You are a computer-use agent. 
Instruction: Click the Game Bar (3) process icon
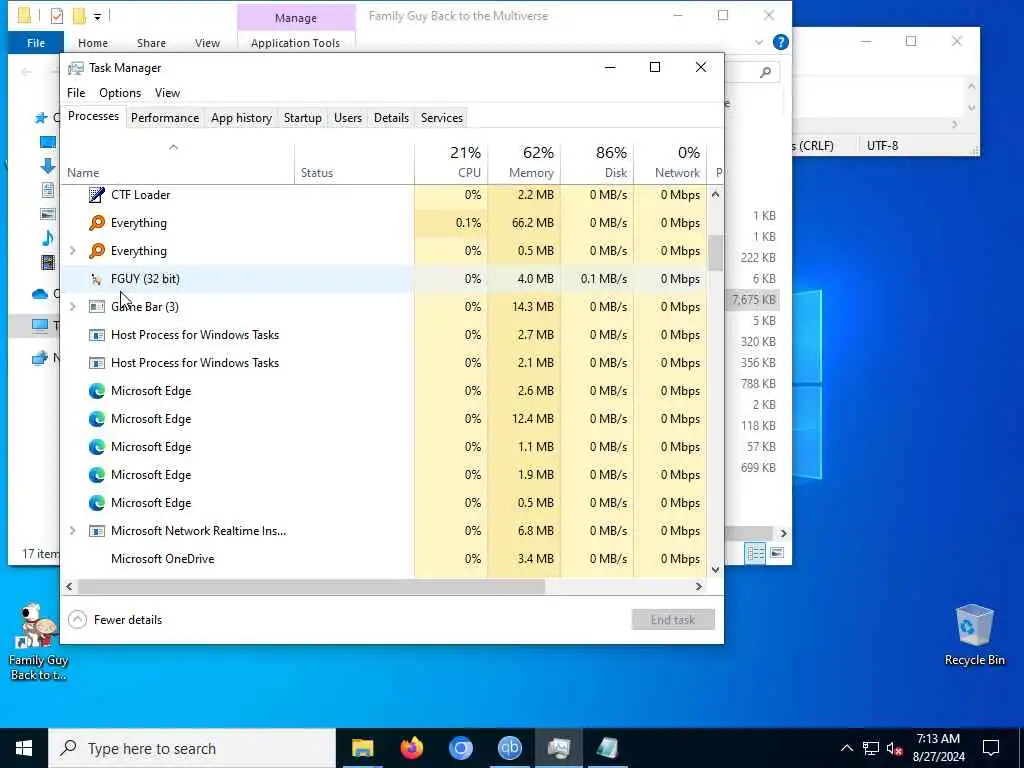pos(97,306)
